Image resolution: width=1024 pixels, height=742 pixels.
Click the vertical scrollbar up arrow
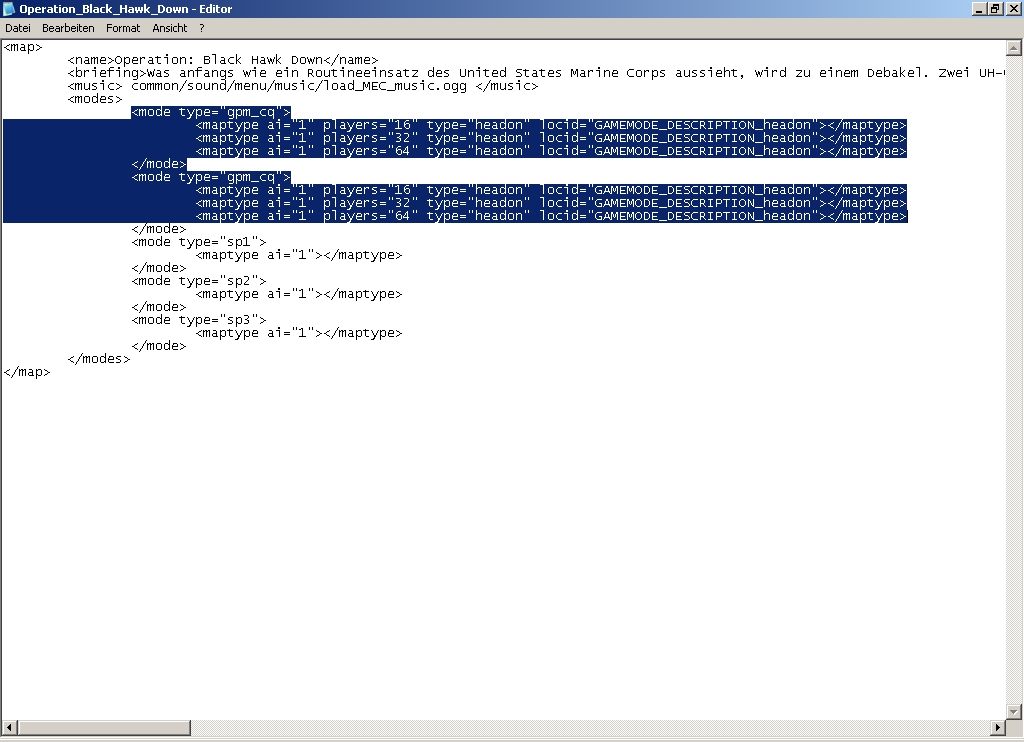[x=1014, y=48]
